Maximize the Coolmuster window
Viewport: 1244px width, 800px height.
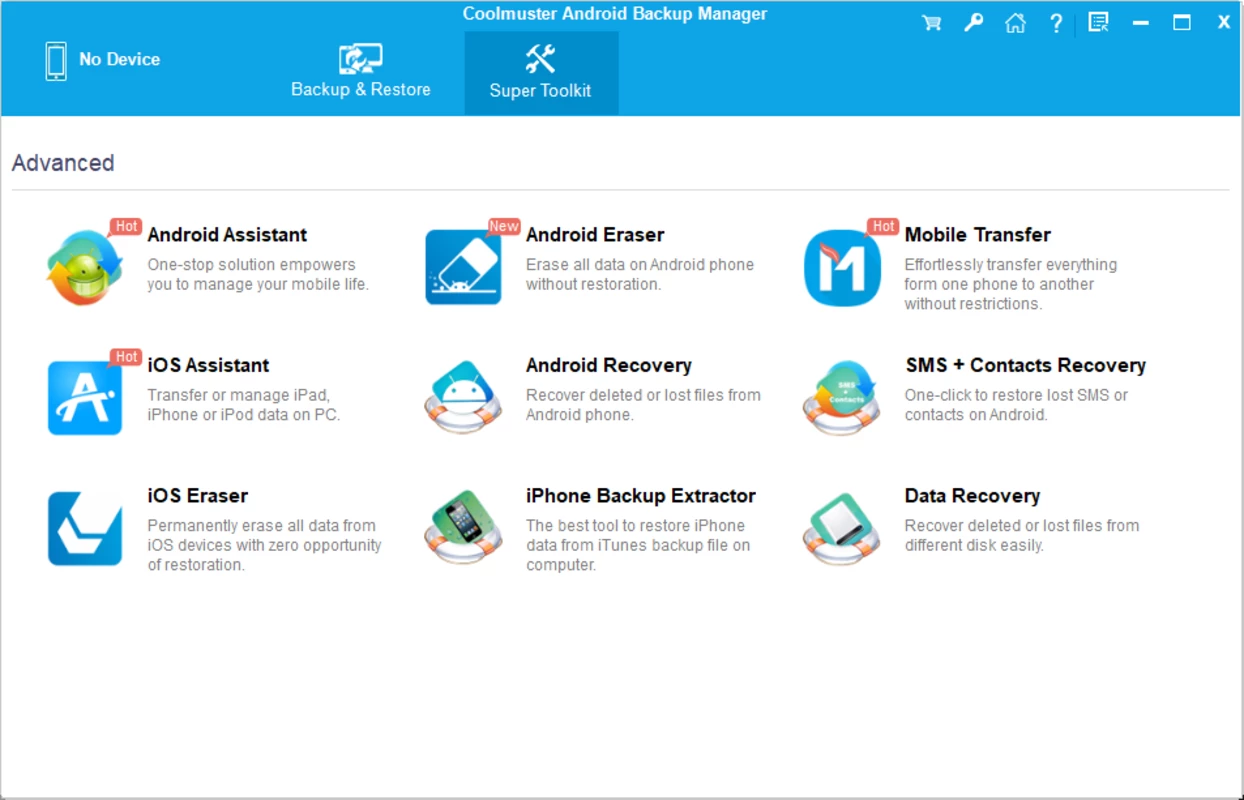1182,23
